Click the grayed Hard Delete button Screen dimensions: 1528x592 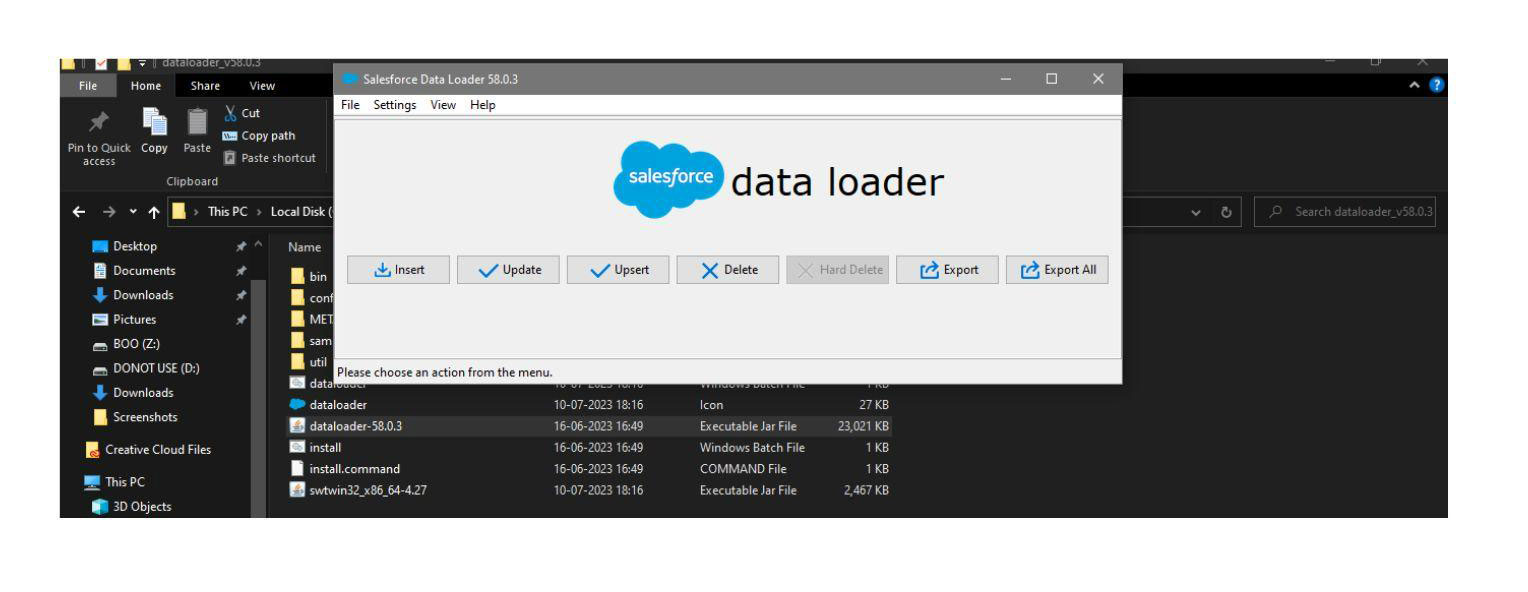tap(836, 270)
